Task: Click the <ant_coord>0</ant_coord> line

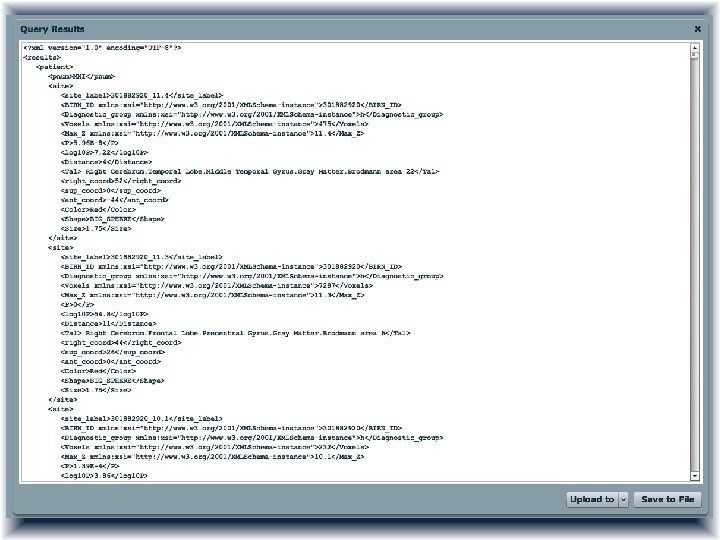Action: point(111,362)
